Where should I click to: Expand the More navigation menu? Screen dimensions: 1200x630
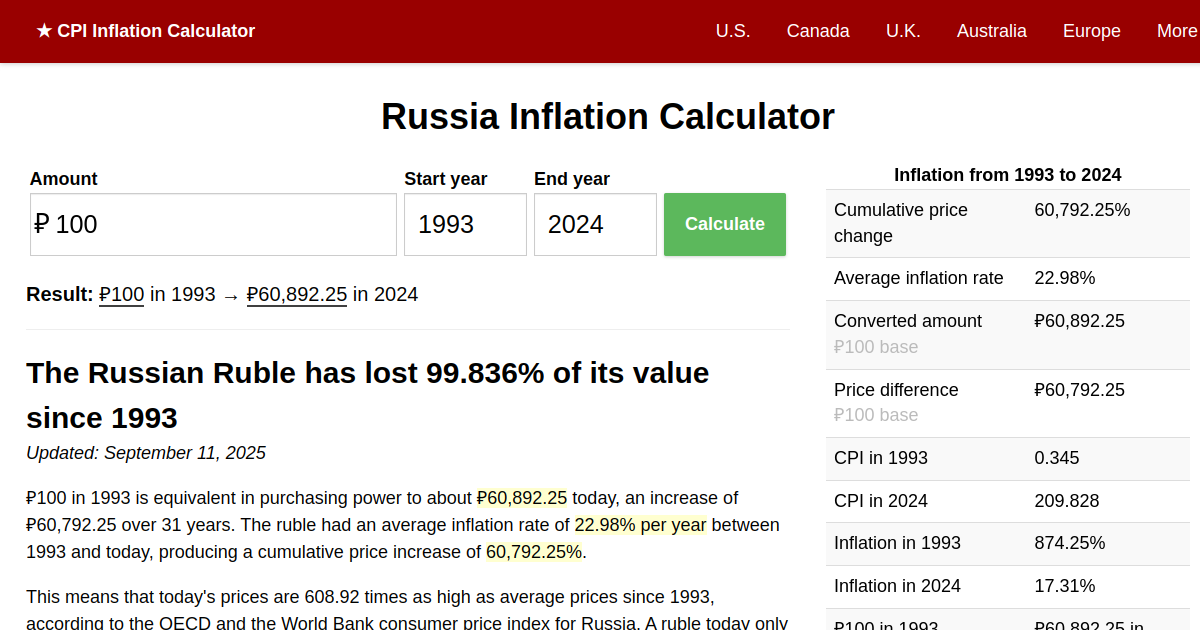tap(1177, 31)
